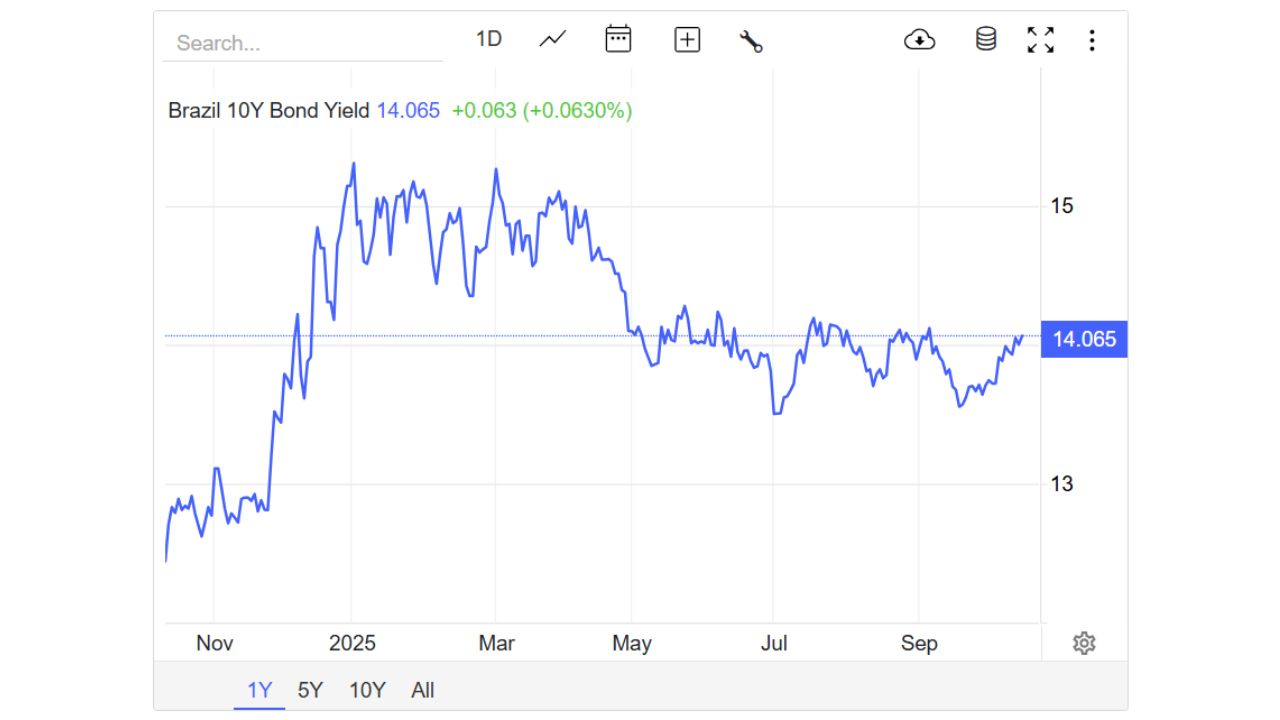Screen dimensions: 1280x720
Task: Switch to the 5Y time range
Action: 311,690
